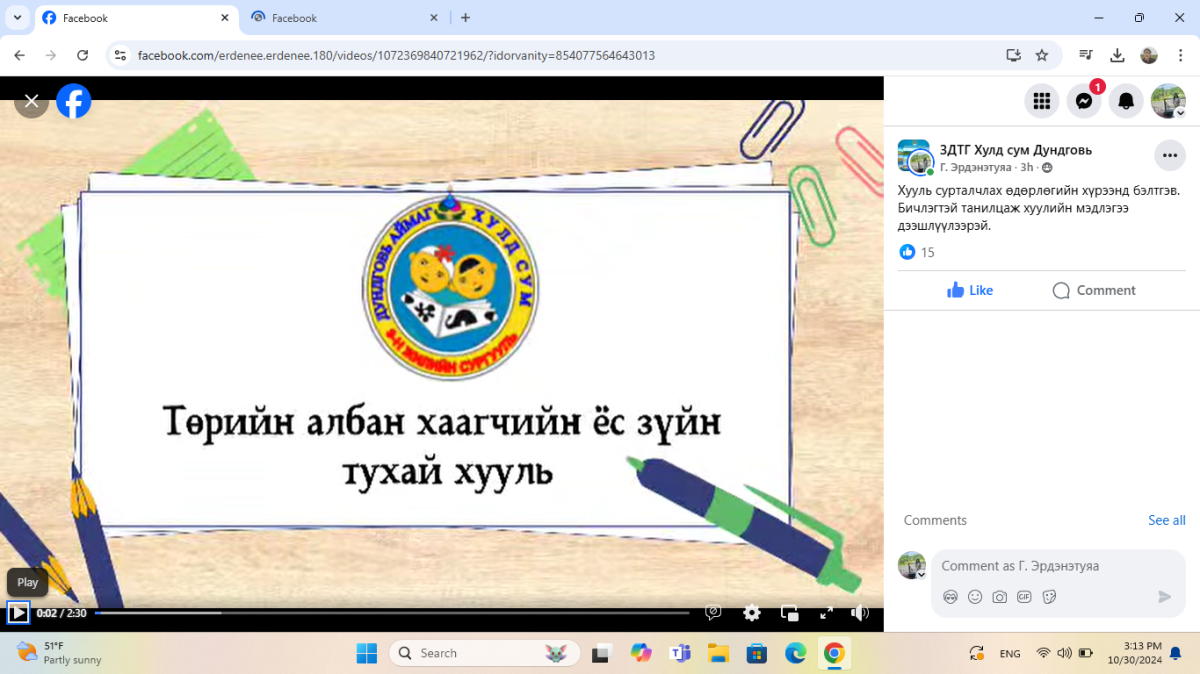The width and height of the screenshot is (1200, 674).
Task: Close the second Facebook tab
Action: click(434, 18)
